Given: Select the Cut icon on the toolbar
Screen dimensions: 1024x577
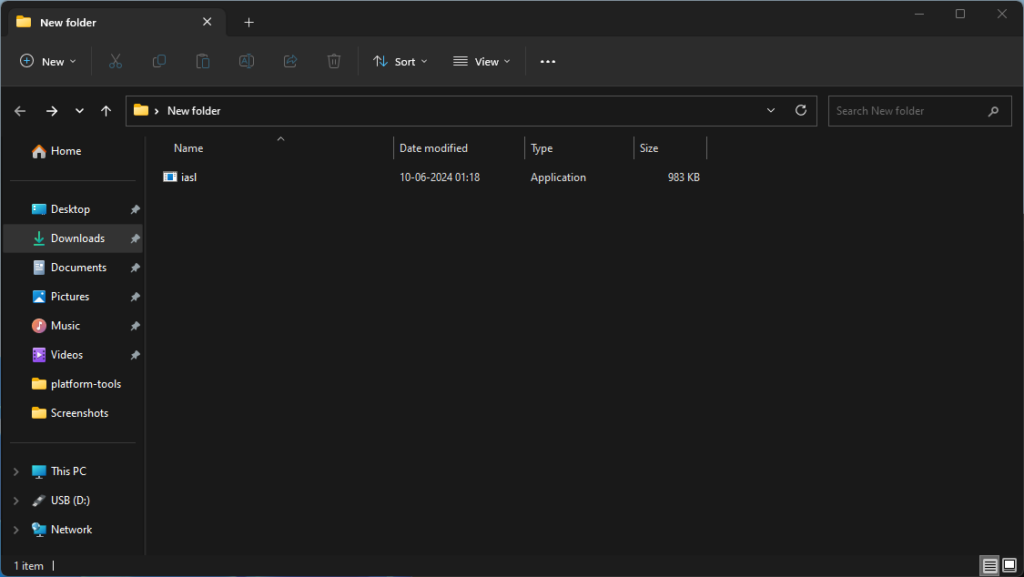Looking at the screenshot, I should (115, 61).
